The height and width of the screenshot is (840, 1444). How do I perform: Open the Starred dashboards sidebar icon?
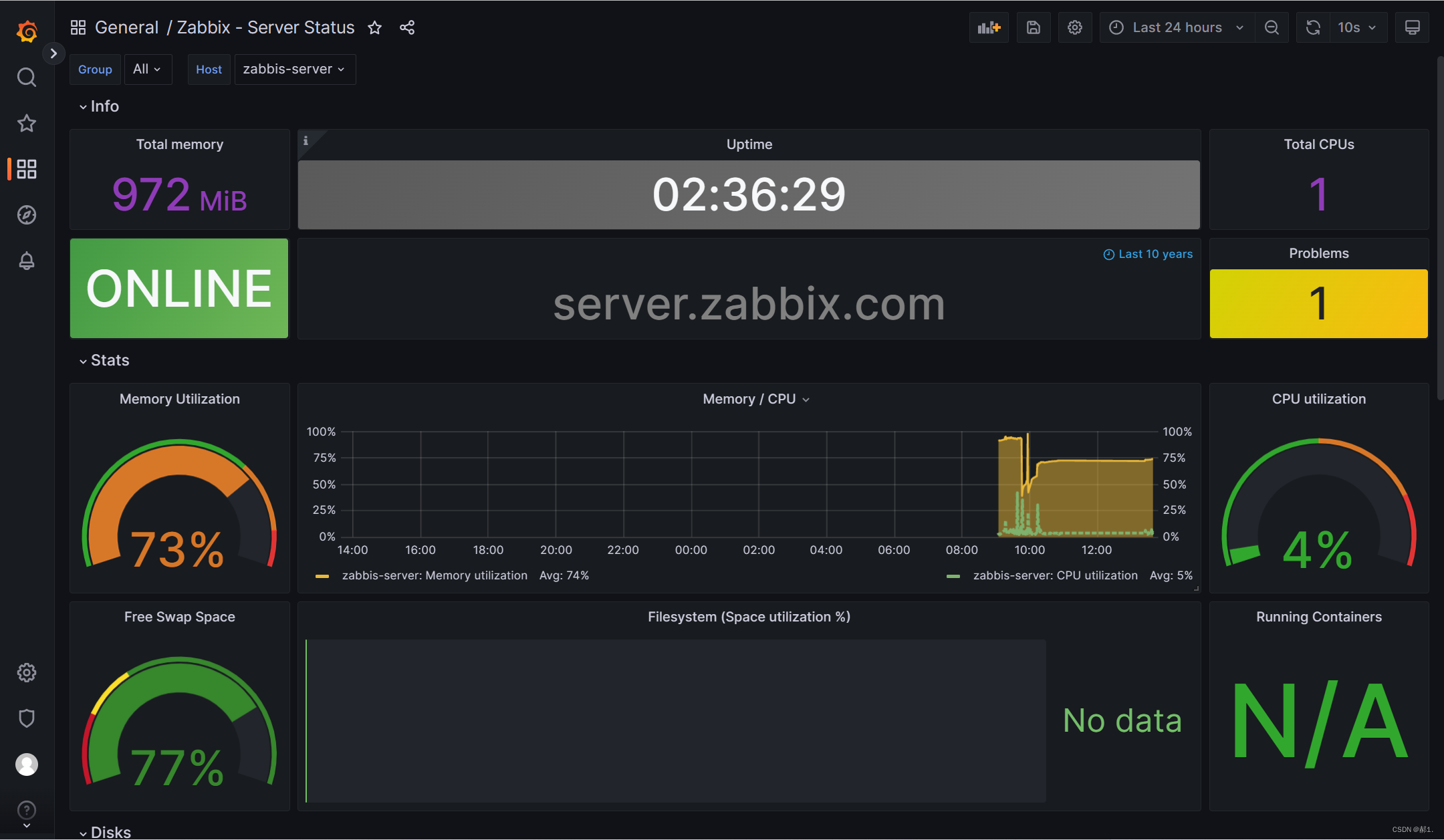tap(27, 123)
